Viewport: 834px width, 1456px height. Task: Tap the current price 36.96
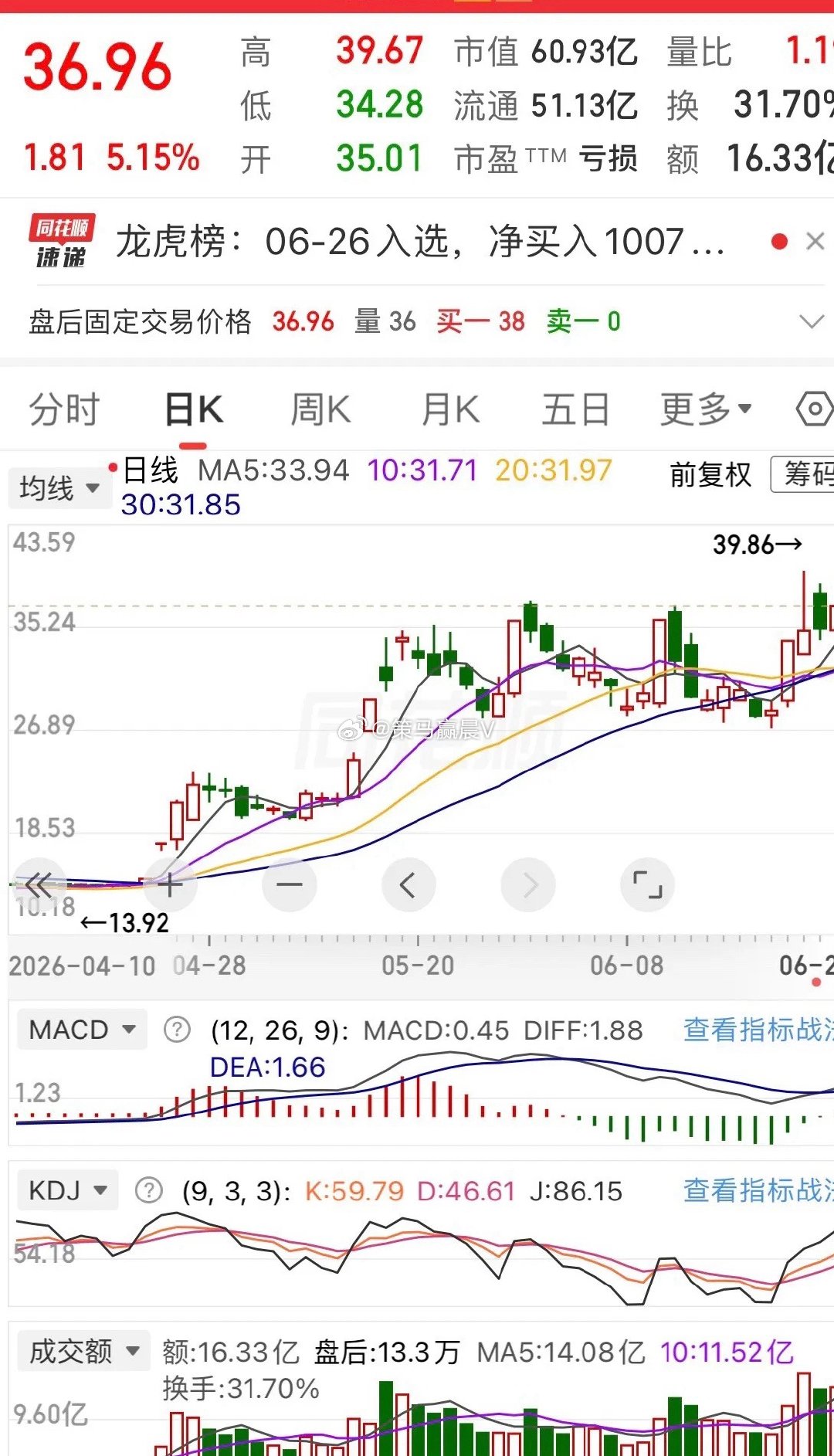tap(97, 67)
